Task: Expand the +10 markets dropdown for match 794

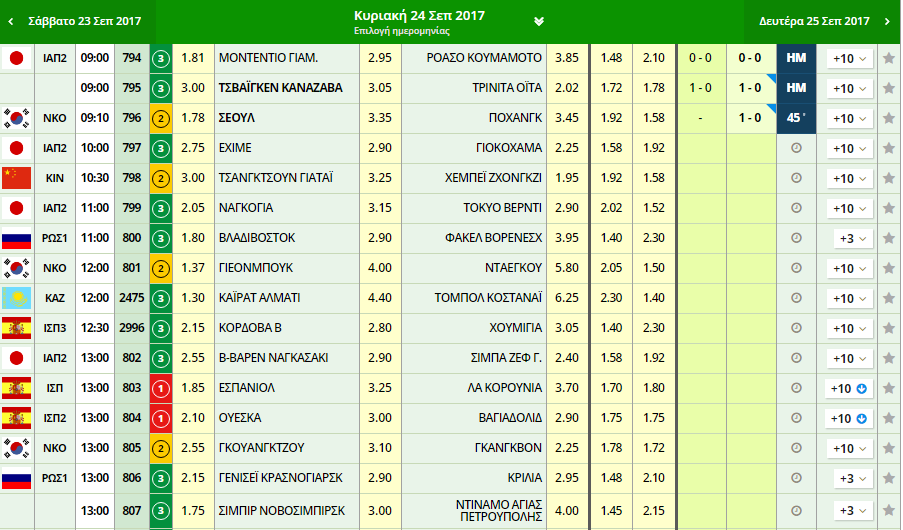Action: [x=849, y=58]
